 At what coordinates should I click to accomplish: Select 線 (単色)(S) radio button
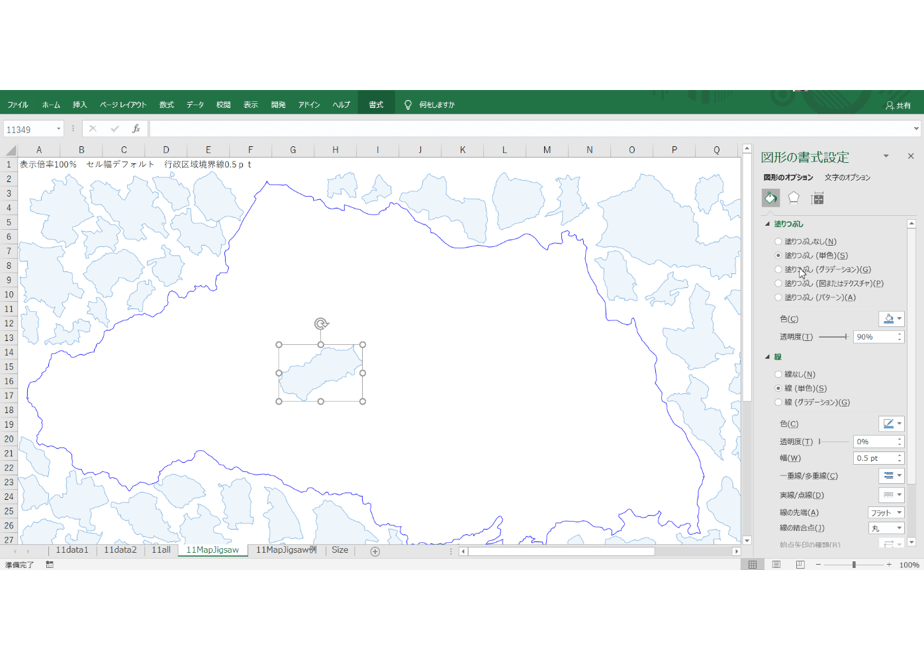click(778, 388)
